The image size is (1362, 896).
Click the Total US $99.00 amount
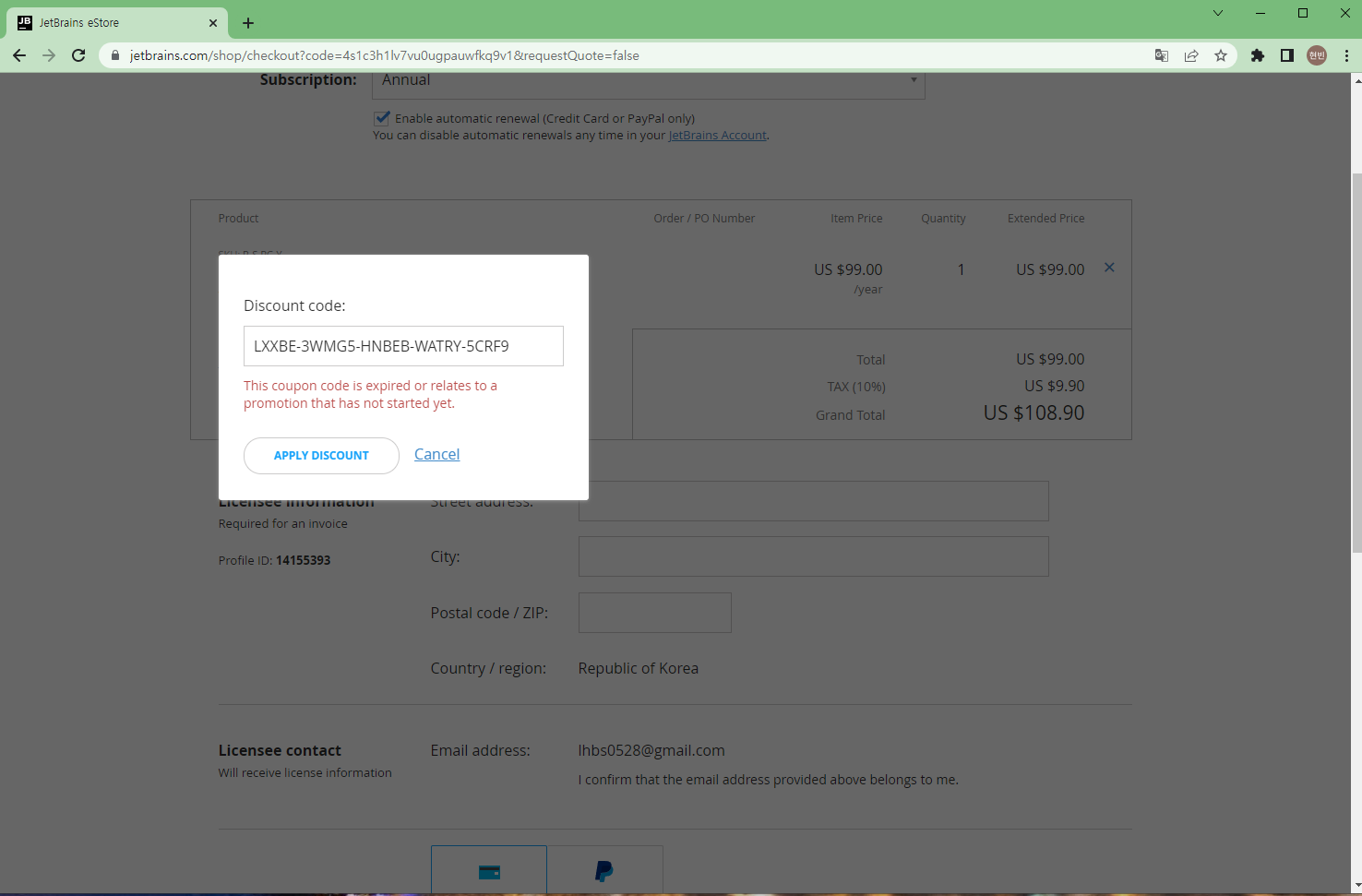pos(1050,359)
